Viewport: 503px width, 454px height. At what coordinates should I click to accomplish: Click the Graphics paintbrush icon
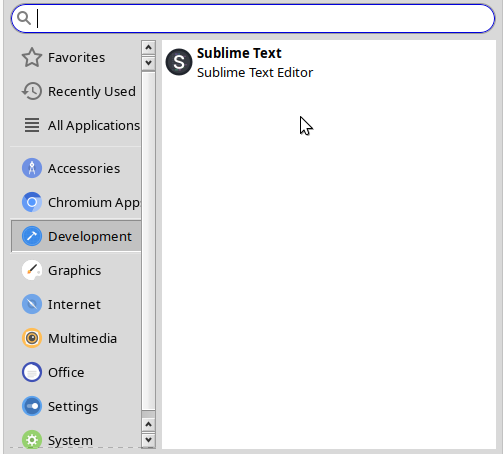[32, 270]
